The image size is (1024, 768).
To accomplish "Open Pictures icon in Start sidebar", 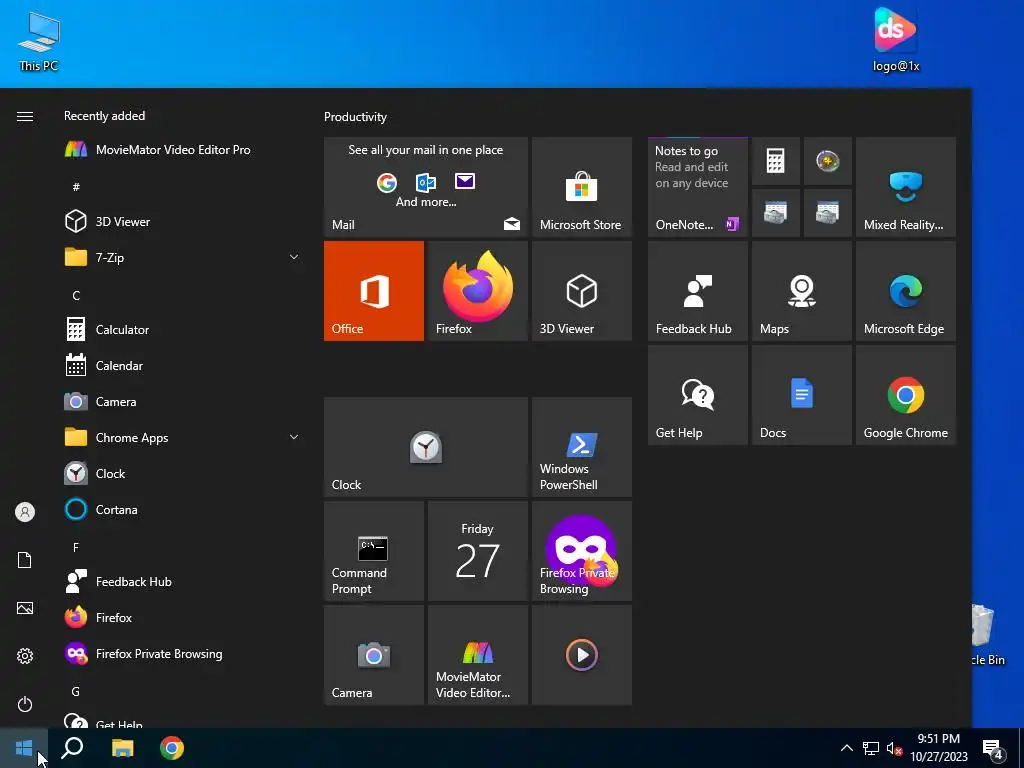I will coord(25,608).
